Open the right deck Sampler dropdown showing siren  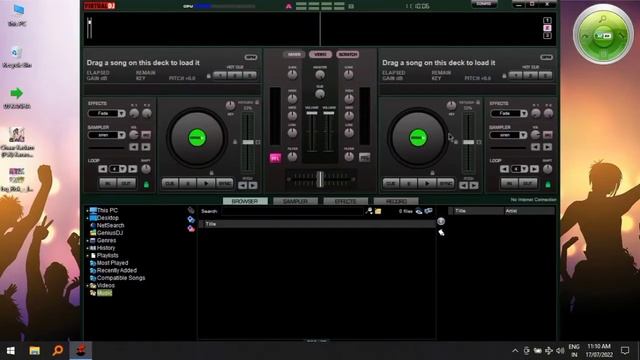(x=524, y=135)
